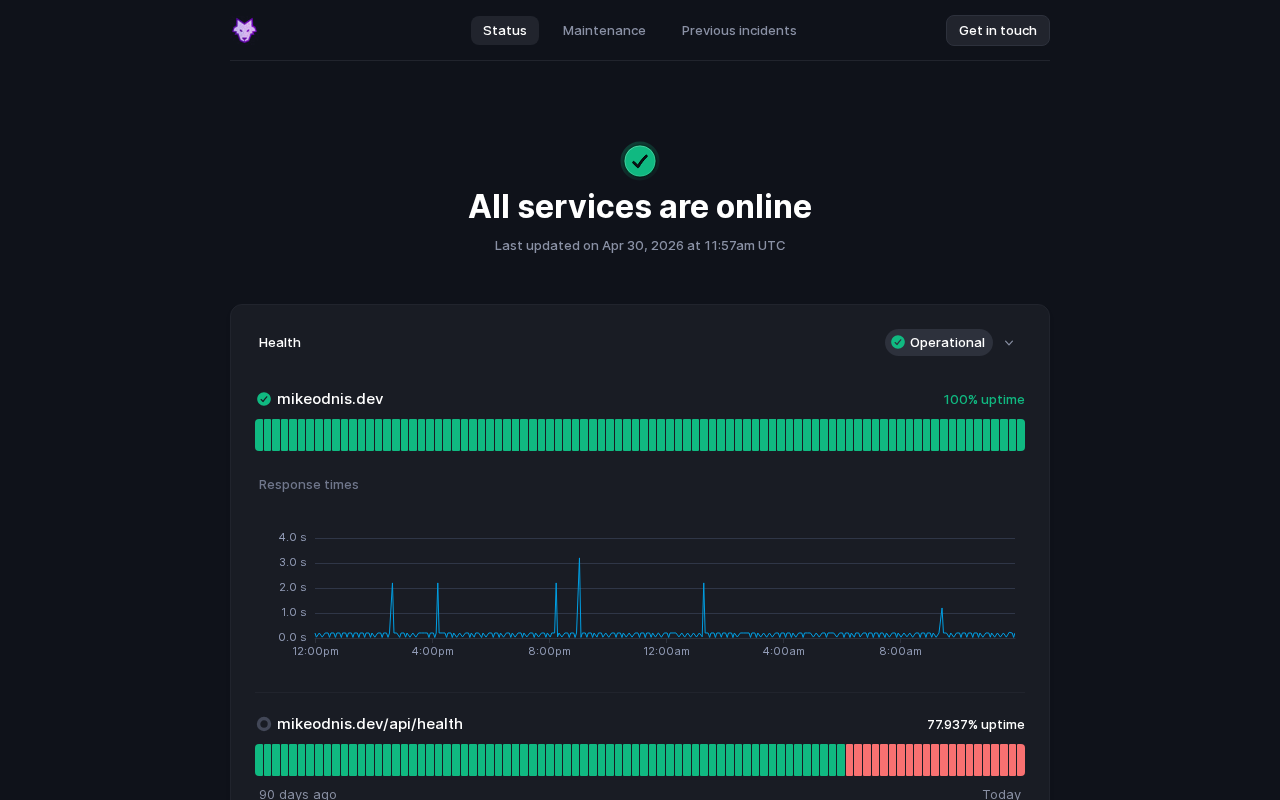Click the large green checkmark status icon
This screenshot has height=800, width=1280.
pyautogui.click(x=640, y=160)
